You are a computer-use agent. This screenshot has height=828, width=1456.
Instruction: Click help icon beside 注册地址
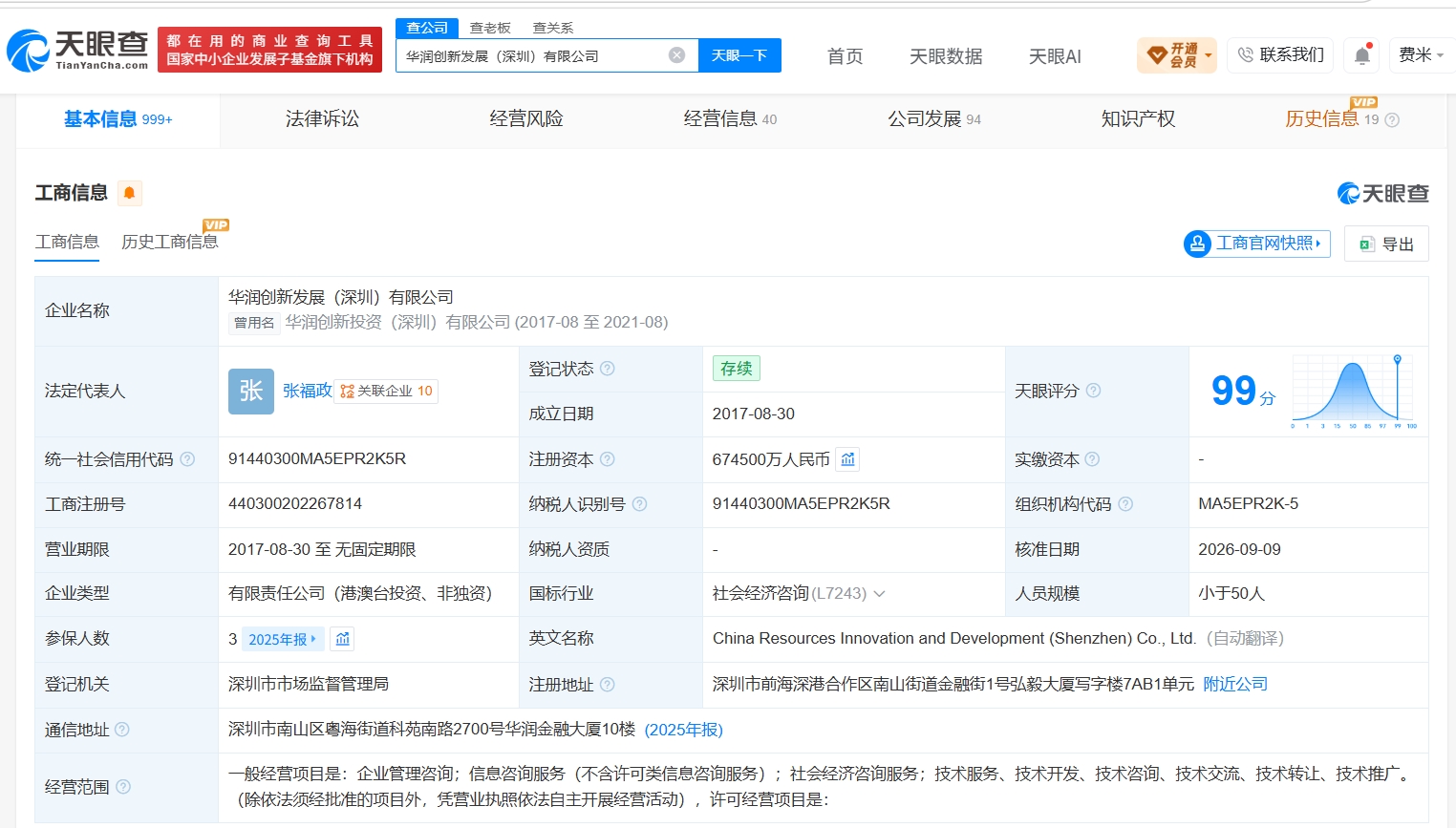point(608,685)
